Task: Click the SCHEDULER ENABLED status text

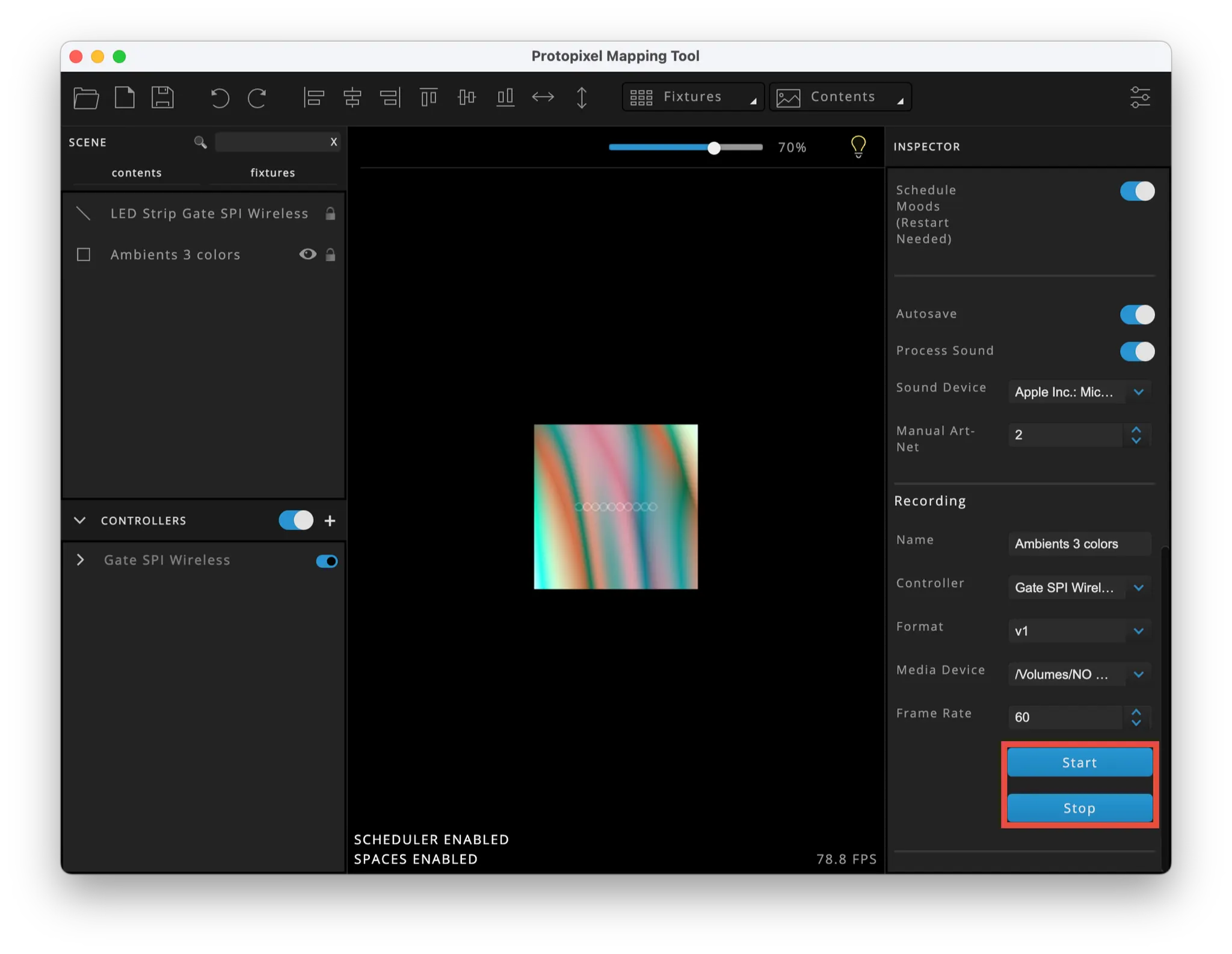Action: pyautogui.click(x=431, y=840)
